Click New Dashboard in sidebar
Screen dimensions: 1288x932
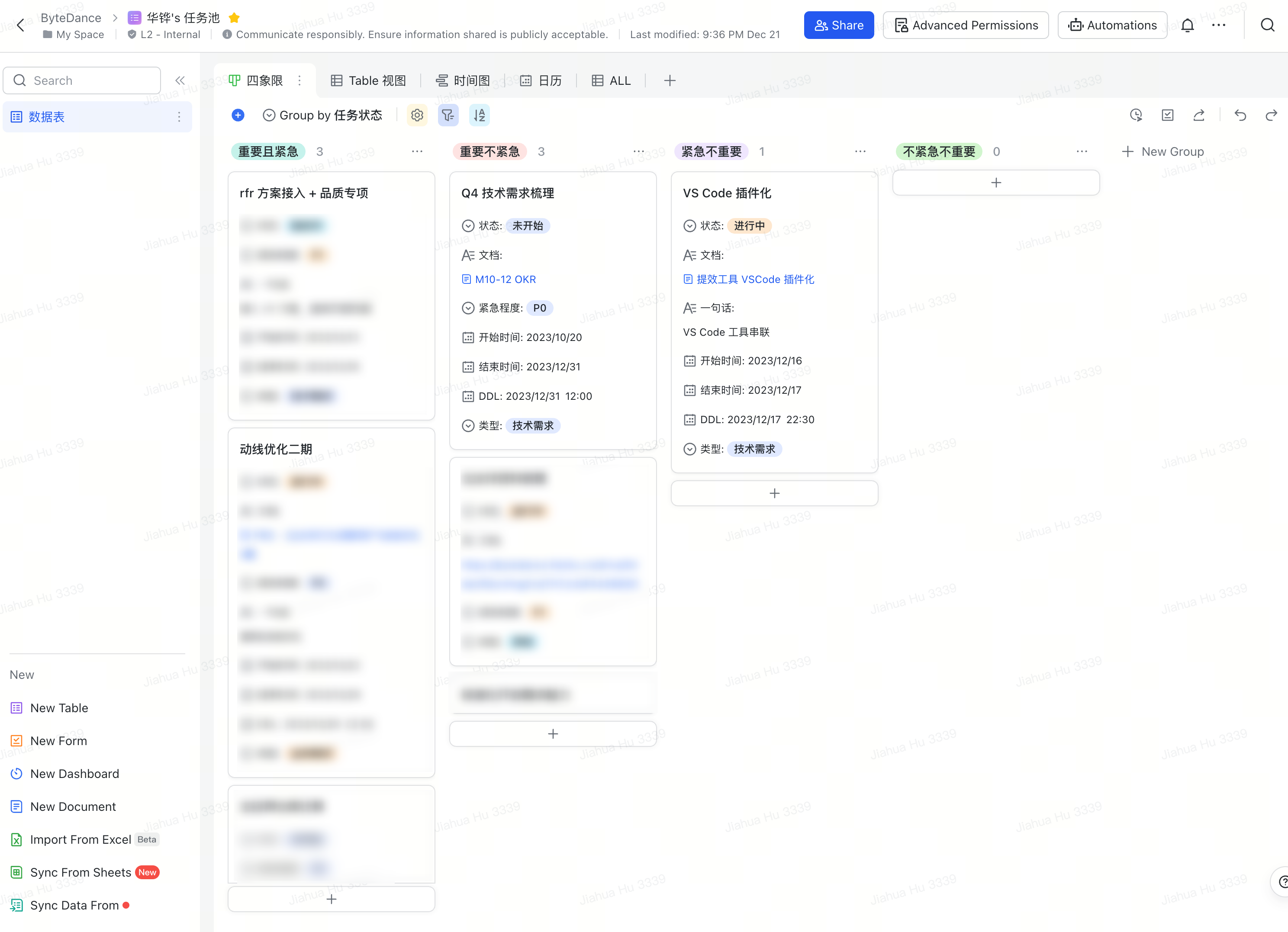click(x=74, y=774)
